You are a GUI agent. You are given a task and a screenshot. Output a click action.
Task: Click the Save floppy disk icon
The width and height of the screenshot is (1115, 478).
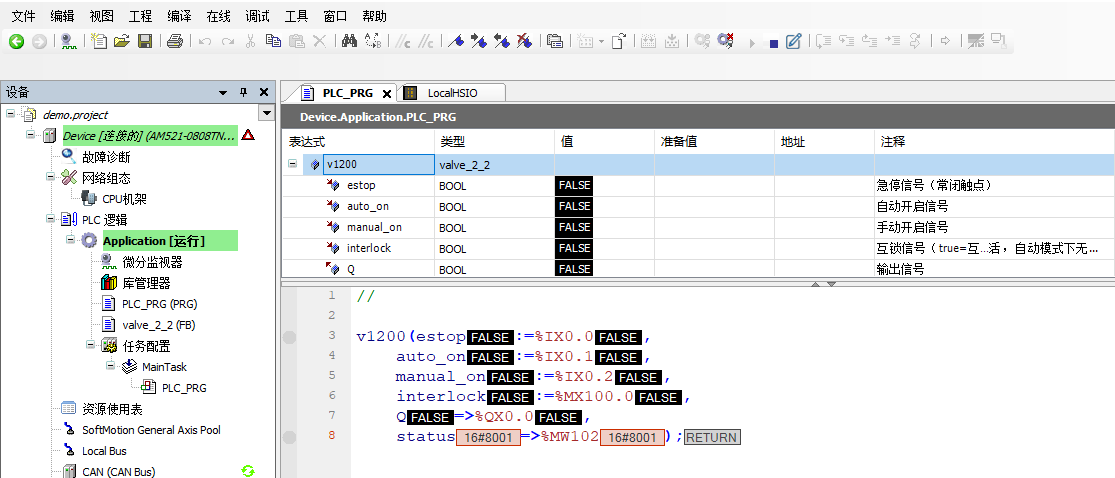click(145, 41)
